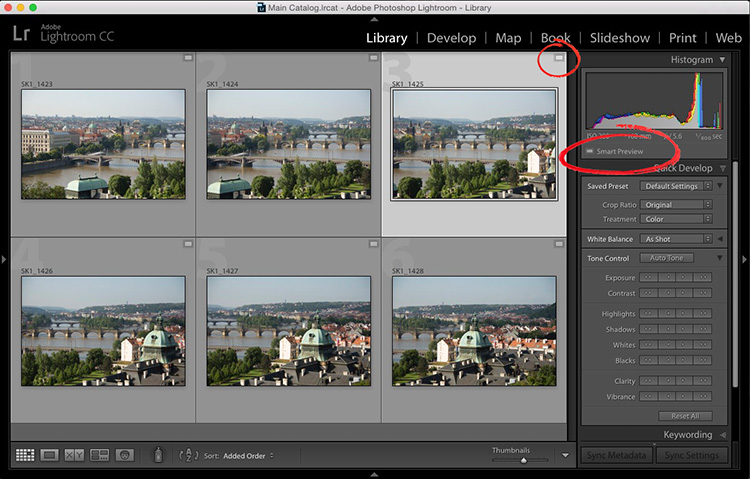750x479 pixels.
Task: Expand the Keywording panel
Action: coord(723,435)
